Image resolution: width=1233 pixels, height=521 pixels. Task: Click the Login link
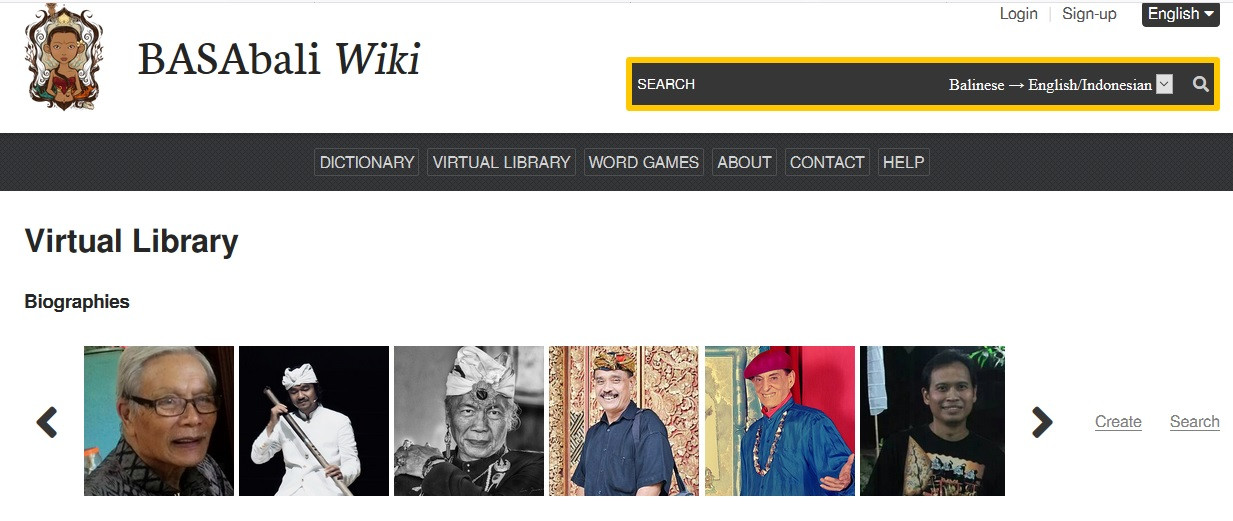1018,14
